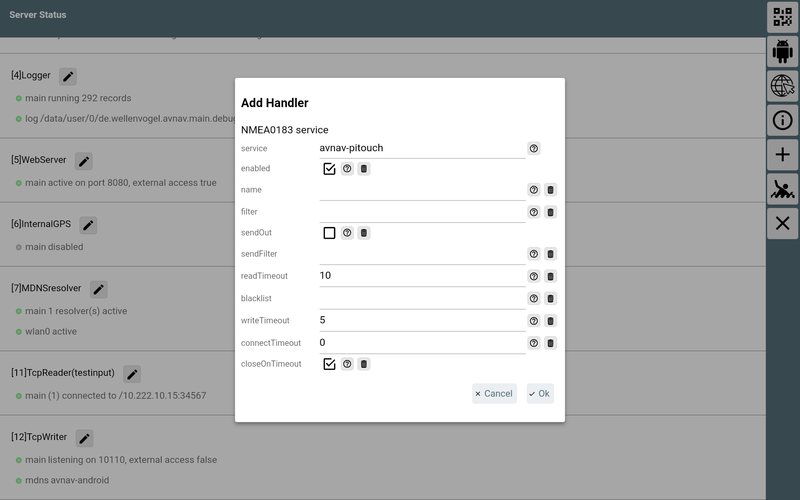Trigger the man overboard icon
800x500 pixels.
782,188
